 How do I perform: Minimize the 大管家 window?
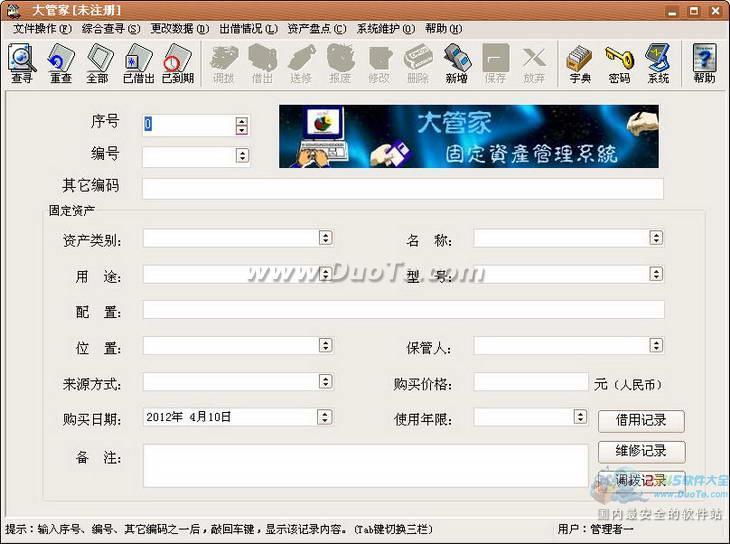coord(672,11)
